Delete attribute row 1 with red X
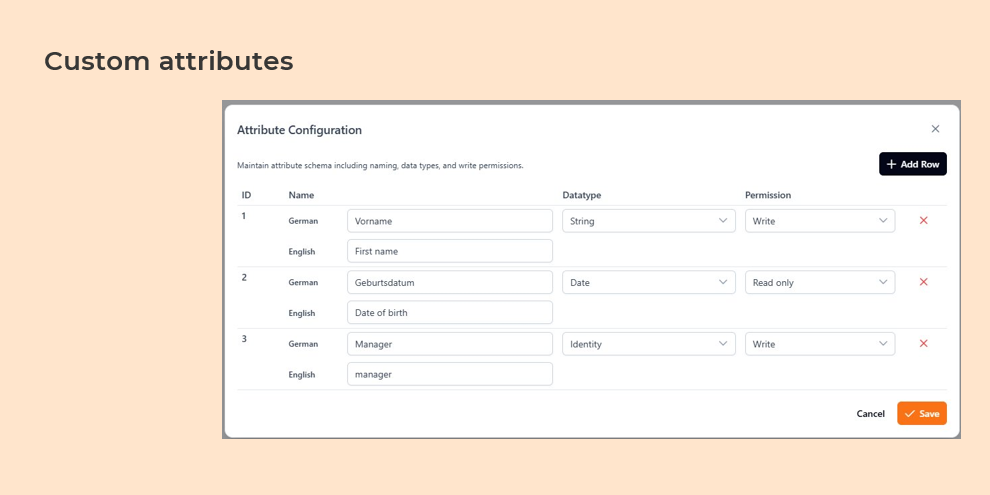 click(x=923, y=221)
